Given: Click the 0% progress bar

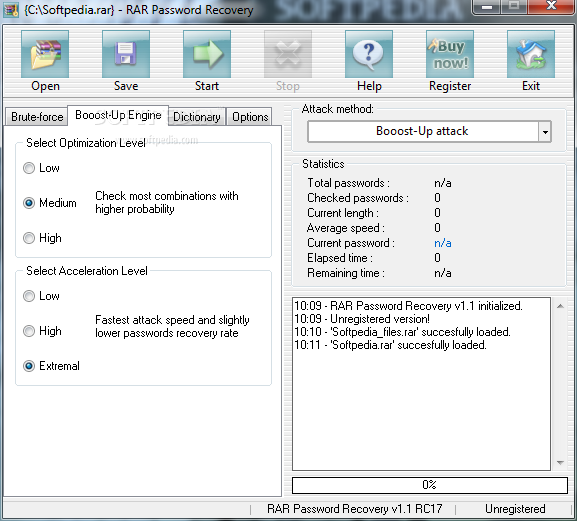Looking at the screenshot, I should pos(429,485).
